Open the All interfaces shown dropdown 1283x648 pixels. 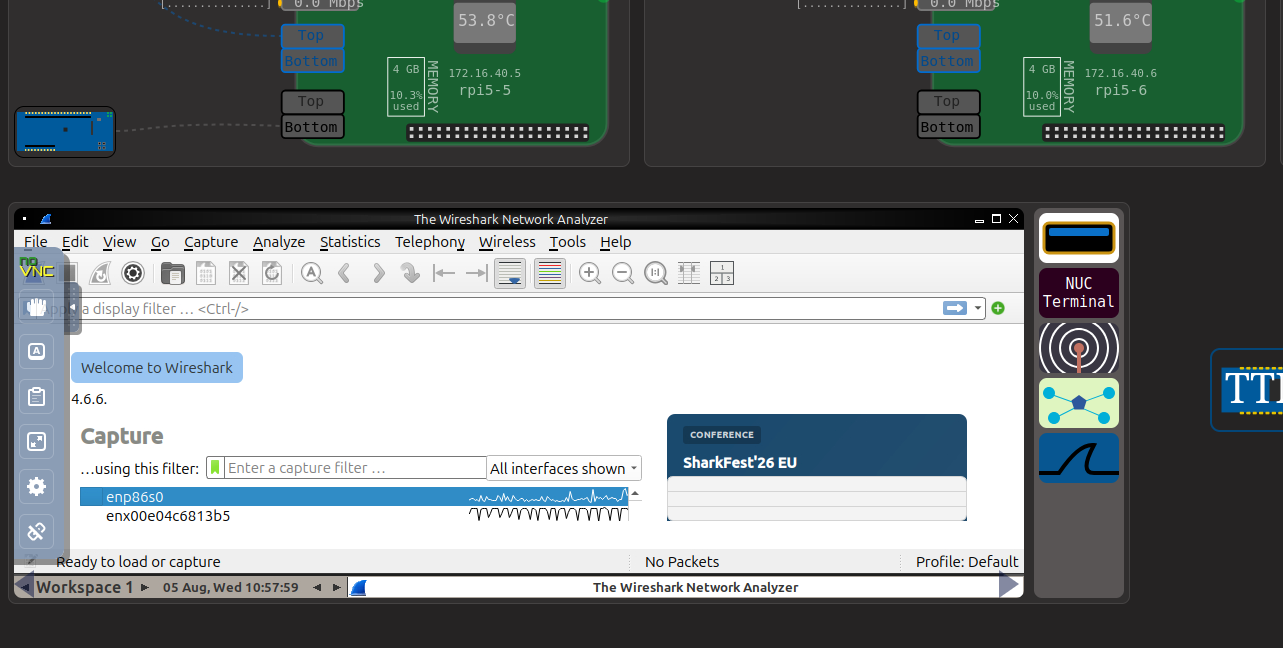coord(564,468)
